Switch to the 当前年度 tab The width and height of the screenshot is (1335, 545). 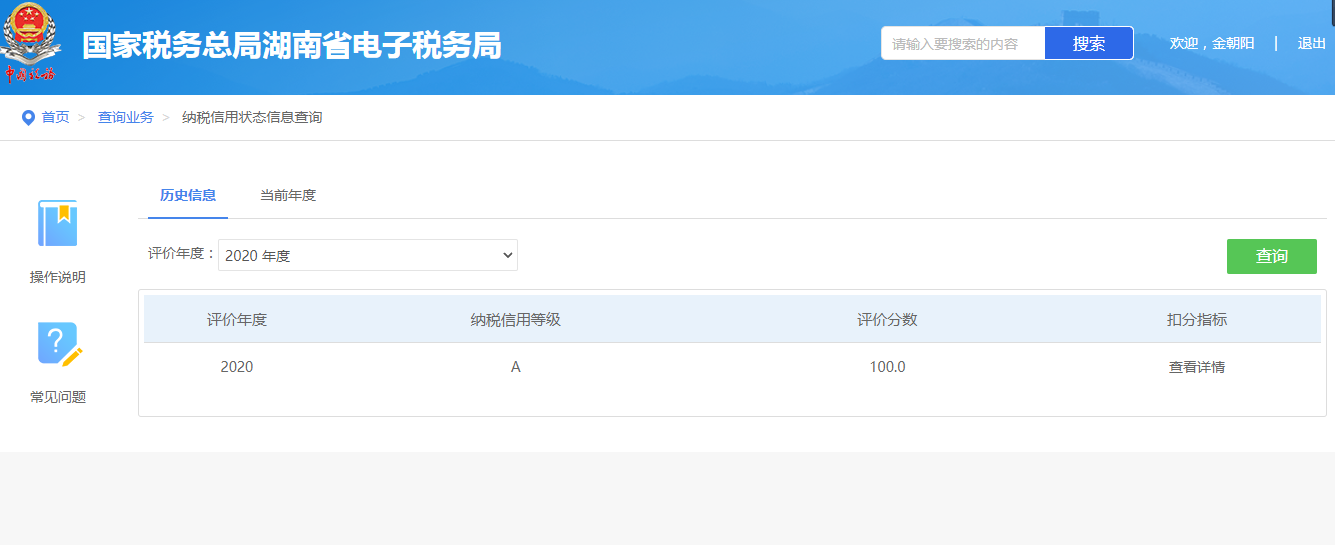pyautogui.click(x=288, y=196)
